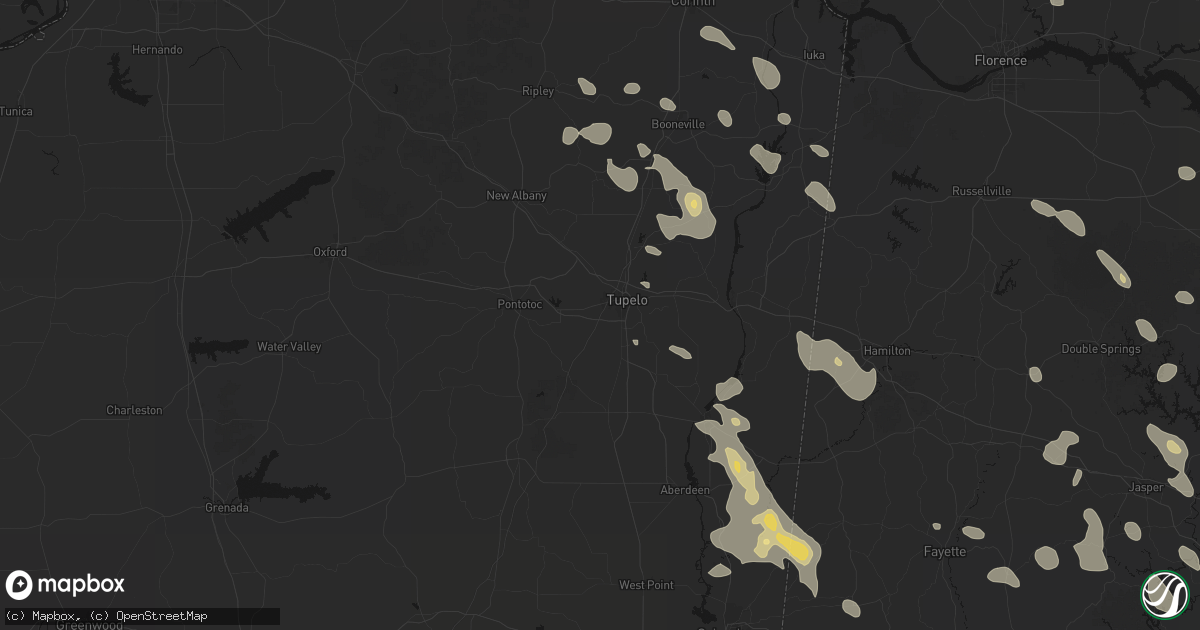The height and width of the screenshot is (630, 1200).
Task: Click the Iuka label
Action: 814,54
